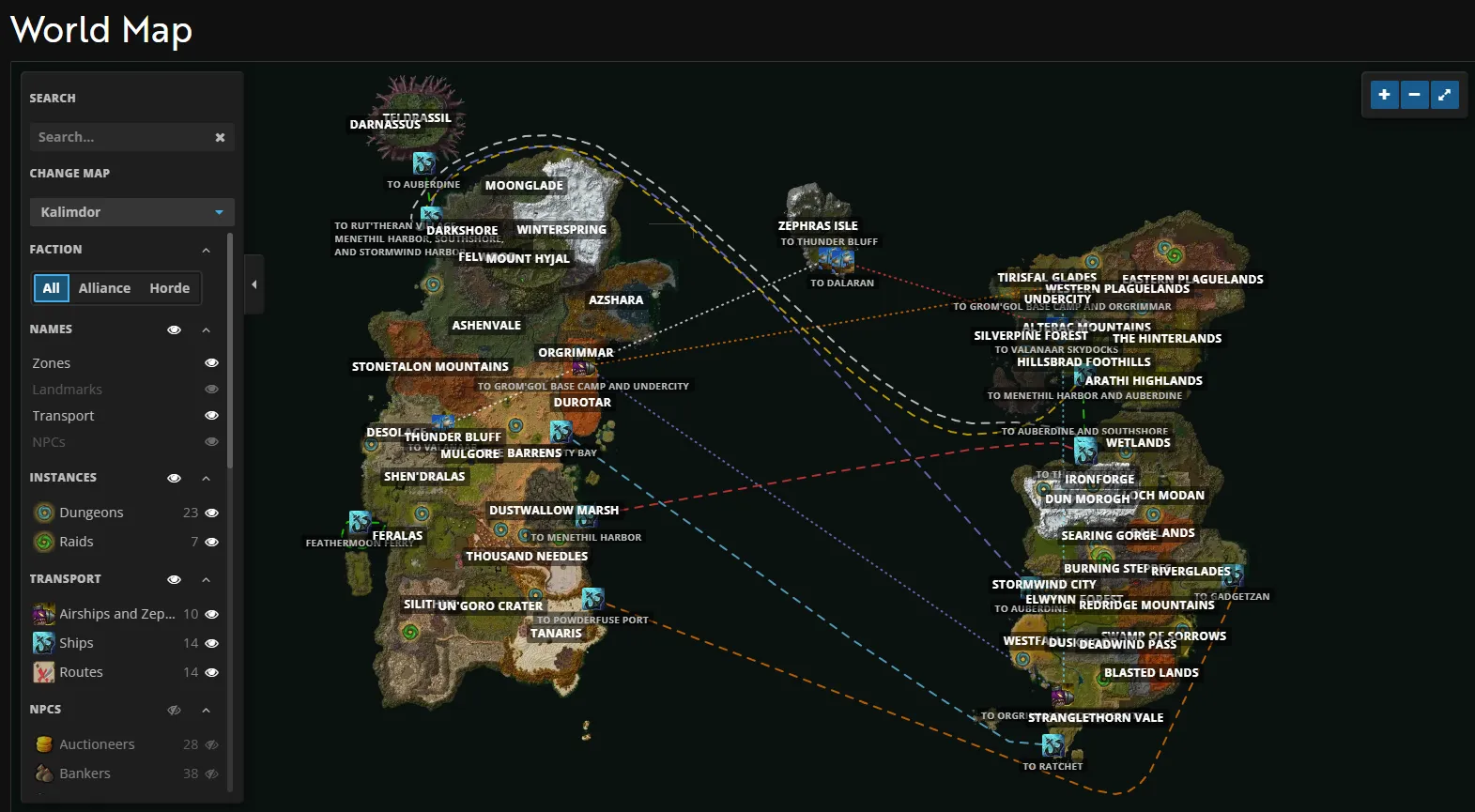Click the ship icon in Darkshore
This screenshot has height=812, width=1475.
pos(431,214)
